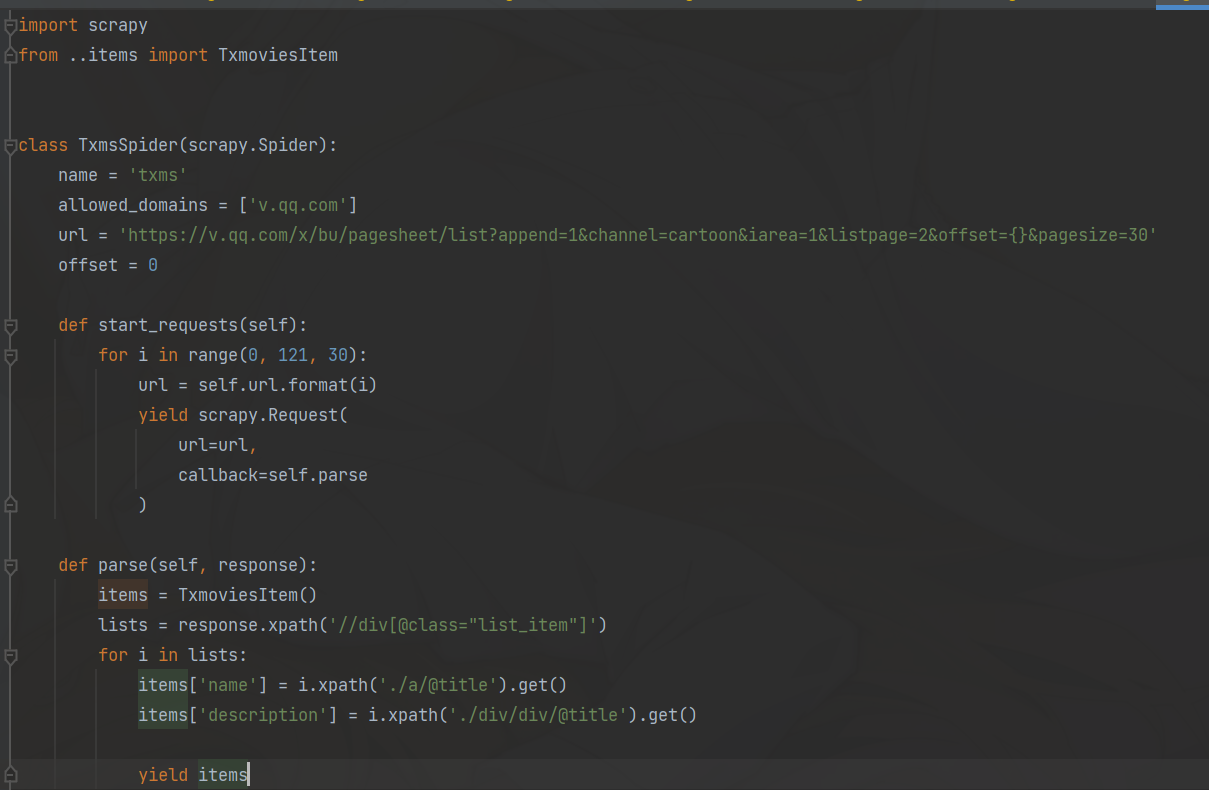
Task: Click the url=url argument line
Action: [x=218, y=445]
